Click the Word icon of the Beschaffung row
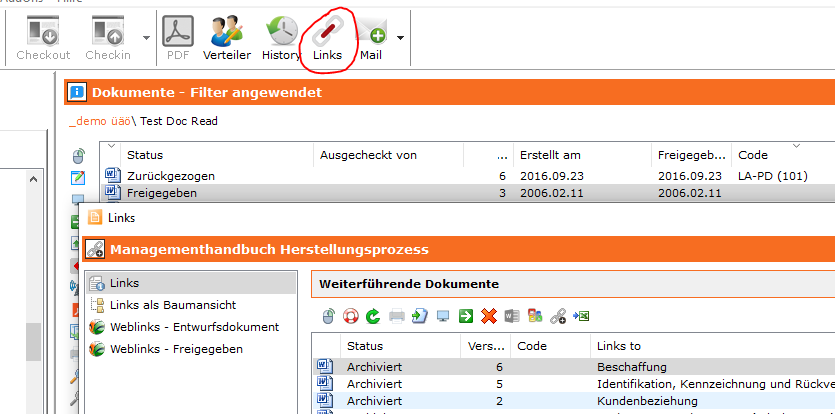835x414 pixels. (x=325, y=366)
